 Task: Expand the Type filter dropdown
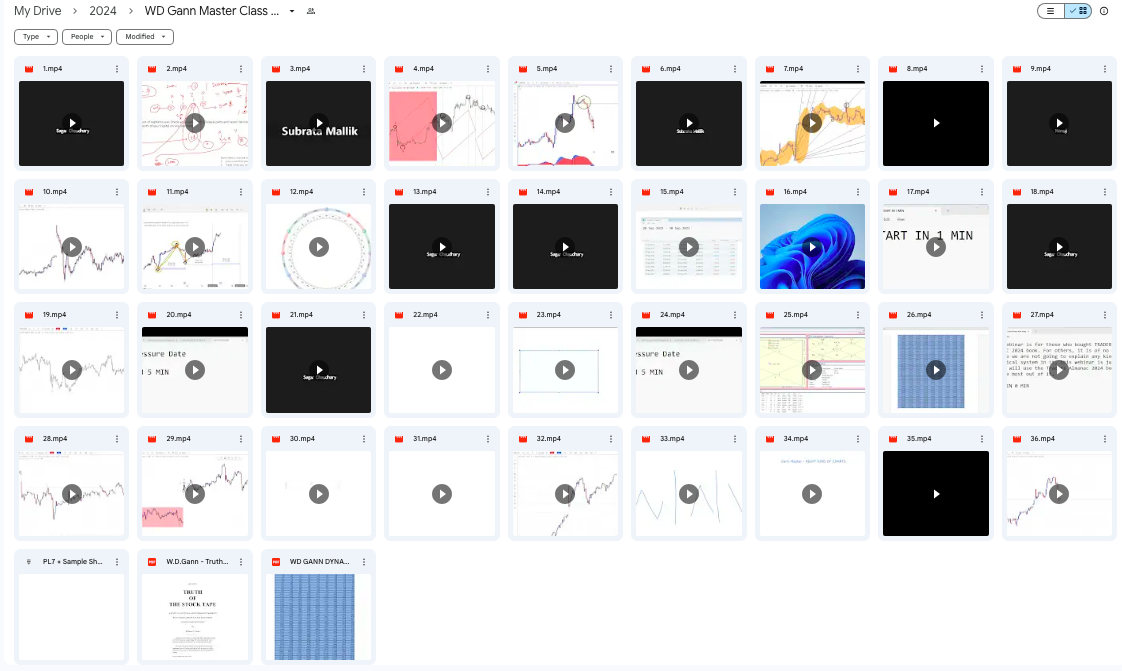tap(35, 37)
